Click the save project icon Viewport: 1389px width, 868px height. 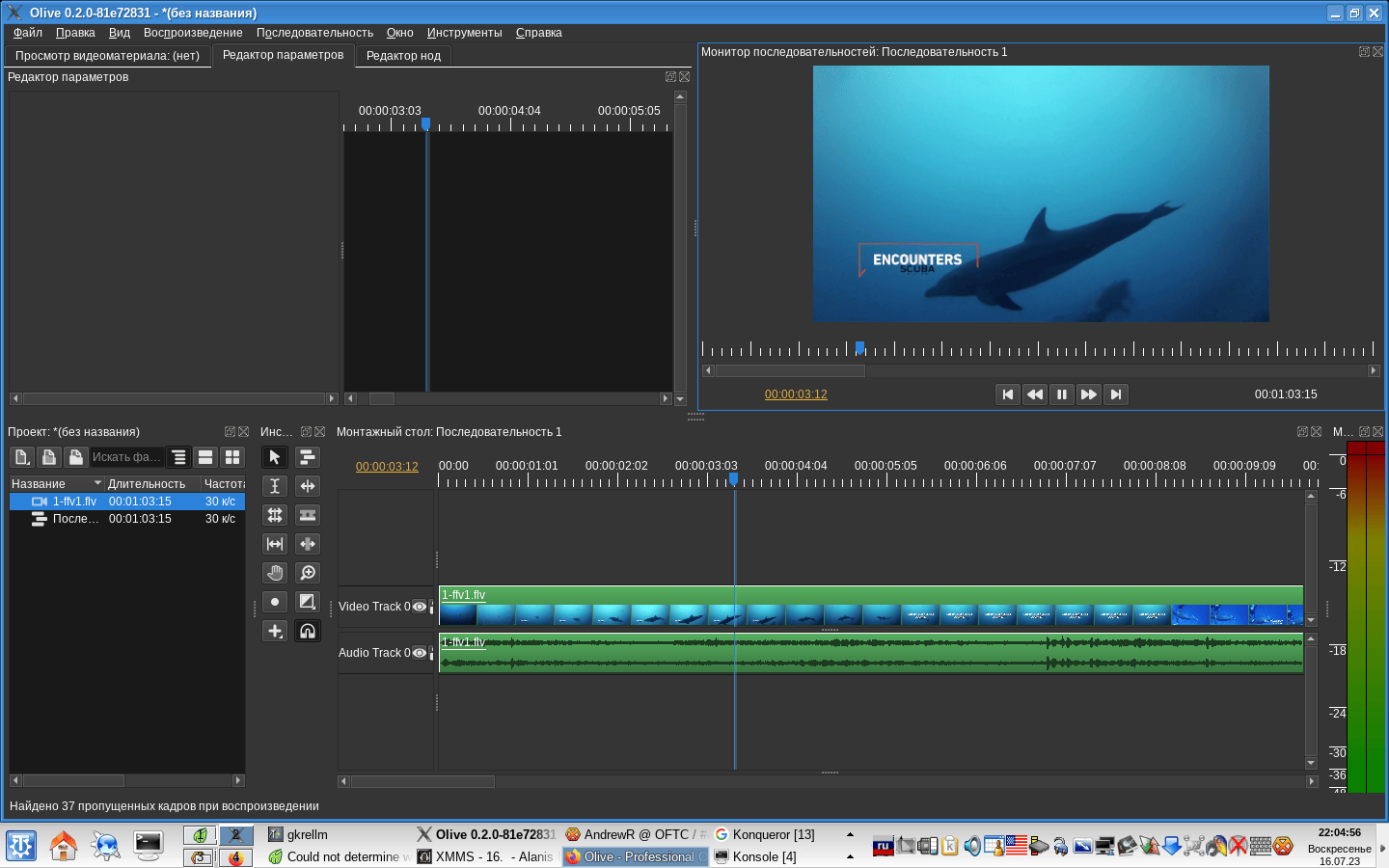[75, 457]
